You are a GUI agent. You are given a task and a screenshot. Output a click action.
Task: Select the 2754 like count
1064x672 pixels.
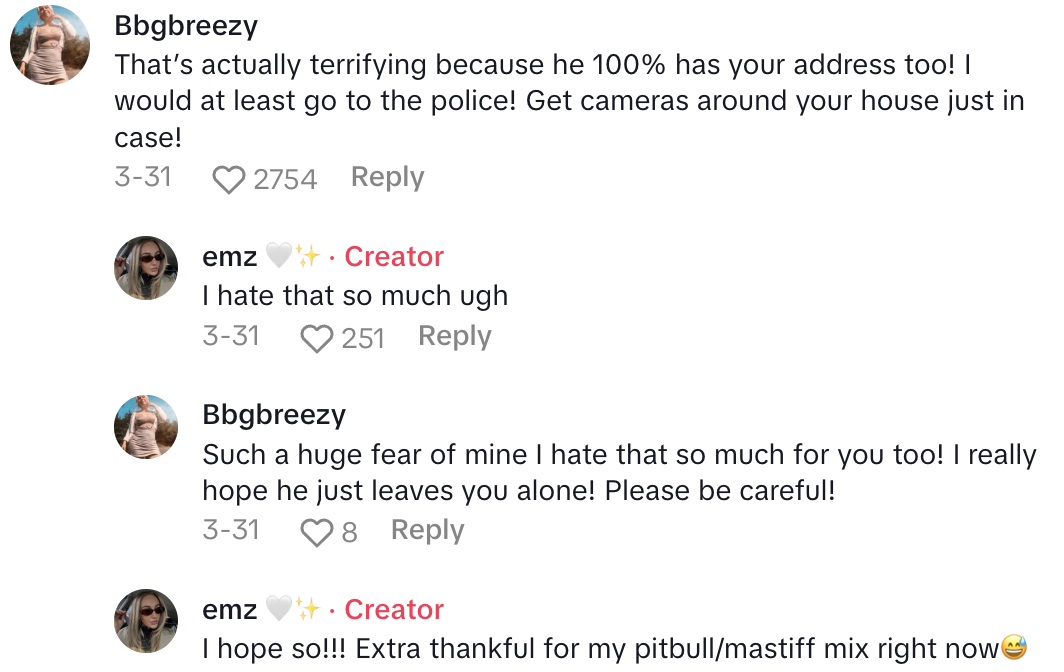(285, 180)
